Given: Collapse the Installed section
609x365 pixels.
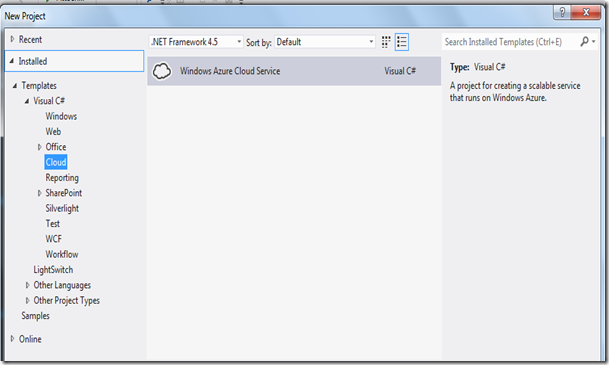Looking at the screenshot, I should click(x=12, y=61).
